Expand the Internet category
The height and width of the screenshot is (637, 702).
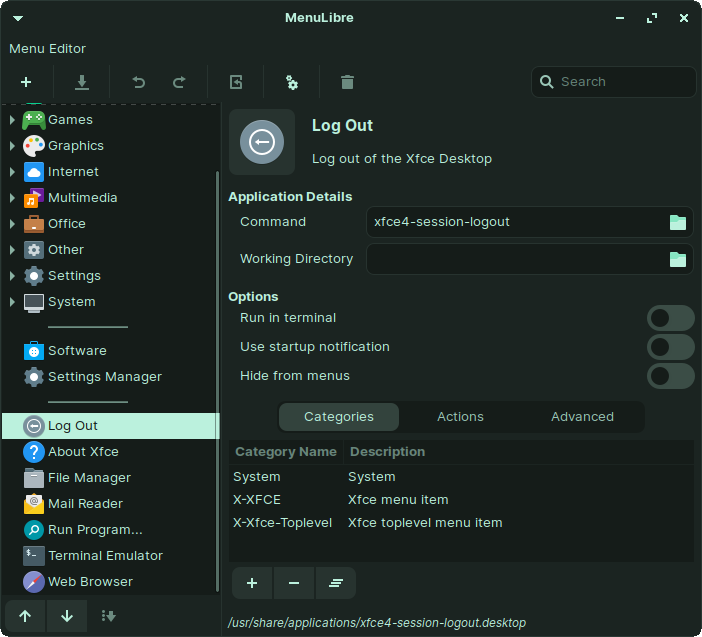pyautogui.click(x=12, y=171)
